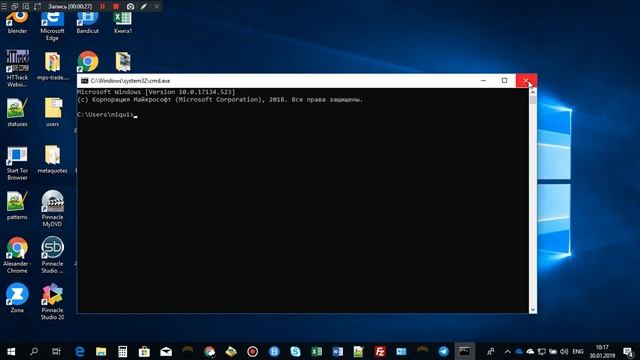Open the volume control in system tray
Screen dimensions: 640x360
tap(564, 351)
